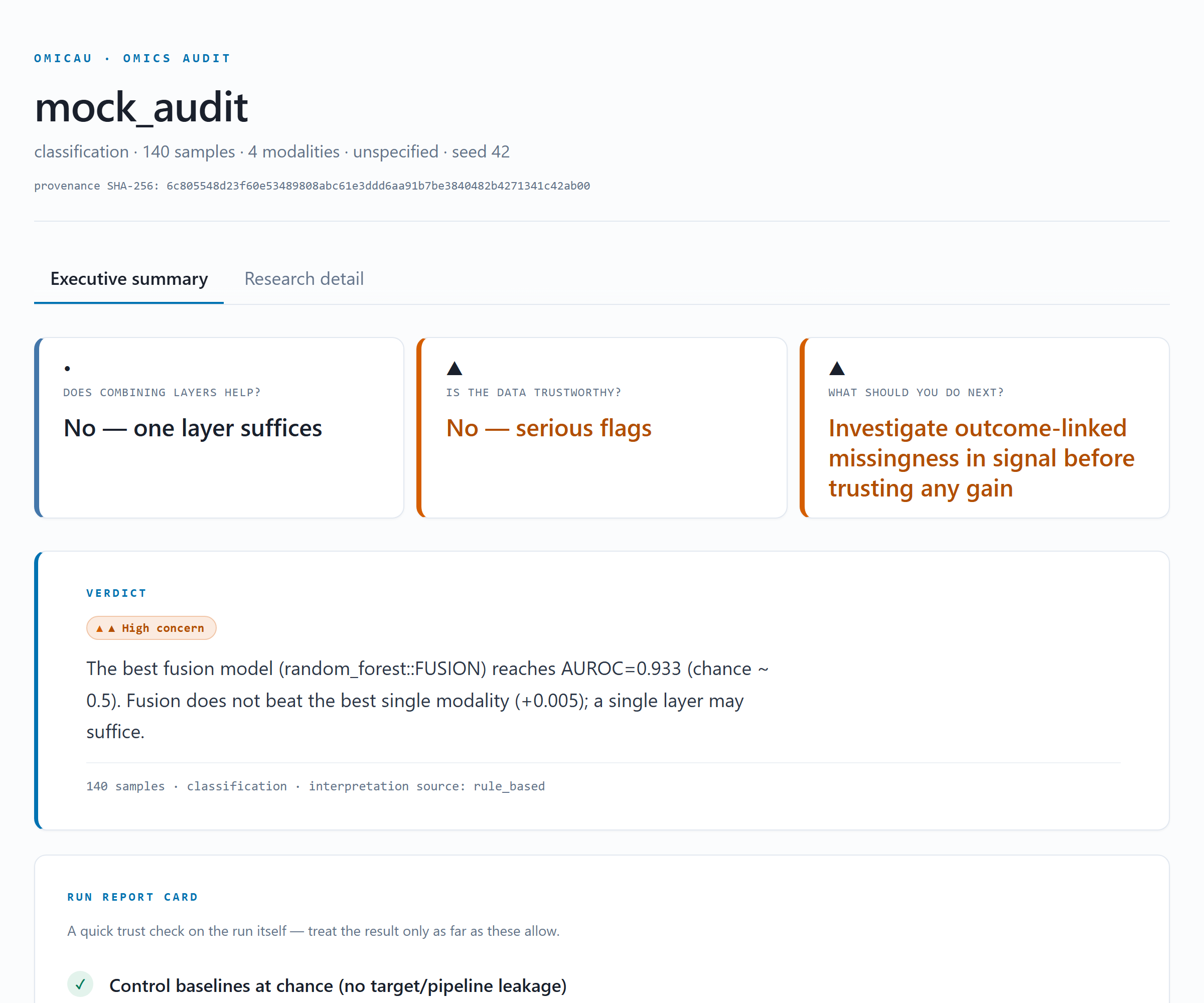Click 'DOES COMBINING LAYERS HELP?' question label
Image resolution: width=1204 pixels, height=1003 pixels.
click(162, 393)
